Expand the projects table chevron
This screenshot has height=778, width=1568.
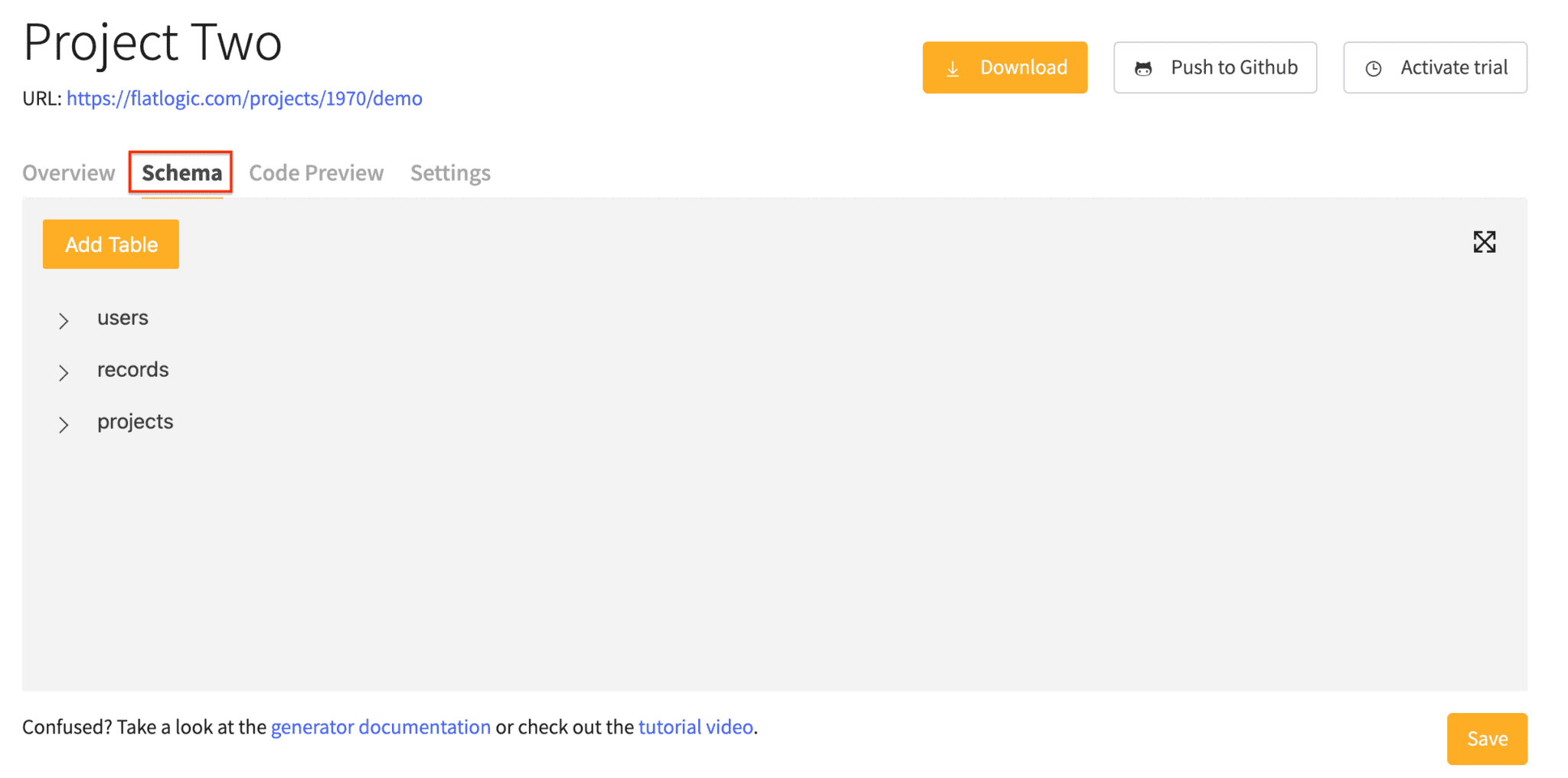click(64, 424)
